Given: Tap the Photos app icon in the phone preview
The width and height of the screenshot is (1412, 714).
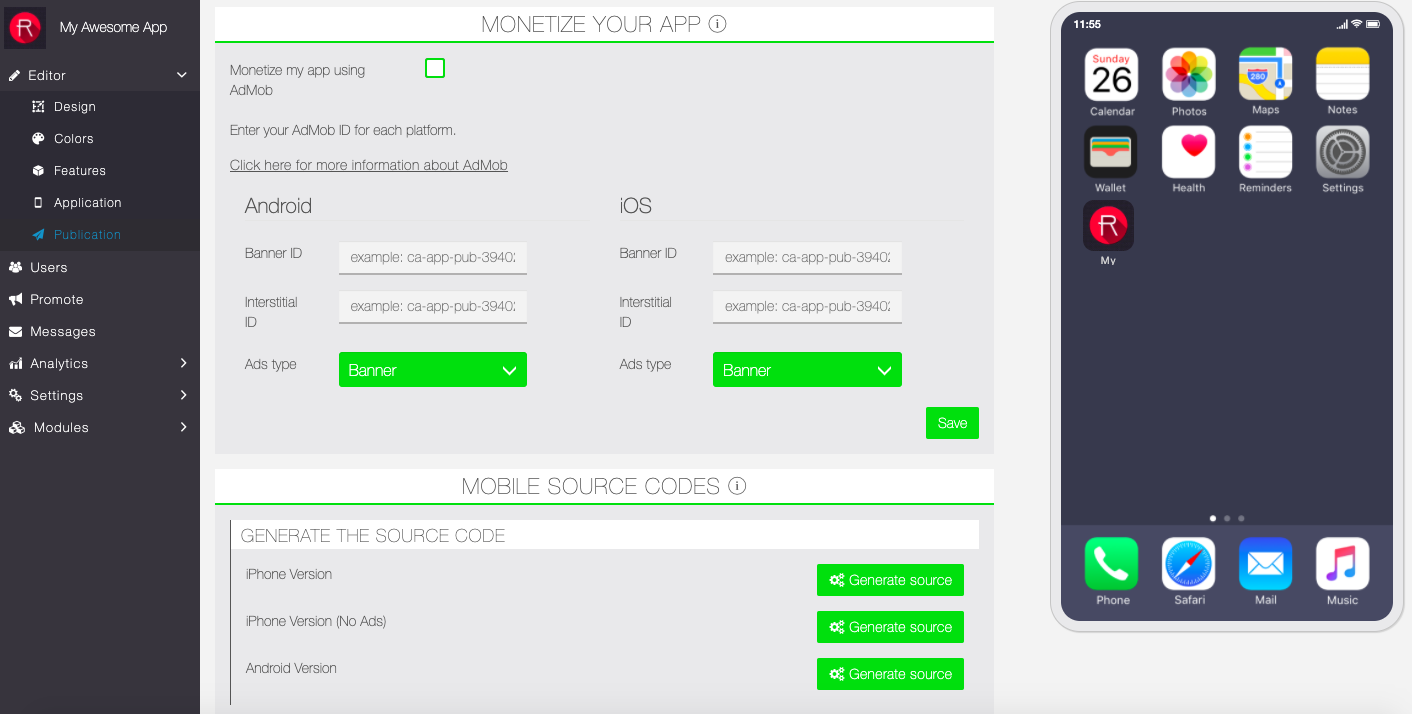Looking at the screenshot, I should 1188,74.
